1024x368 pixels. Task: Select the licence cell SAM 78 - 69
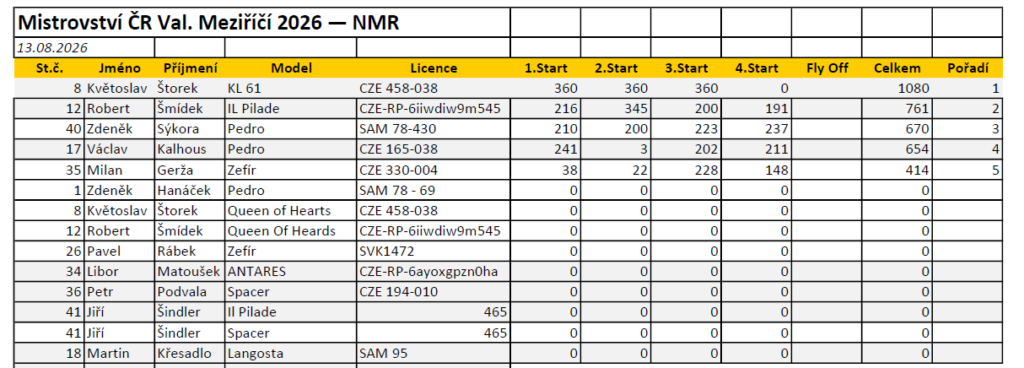[433, 191]
